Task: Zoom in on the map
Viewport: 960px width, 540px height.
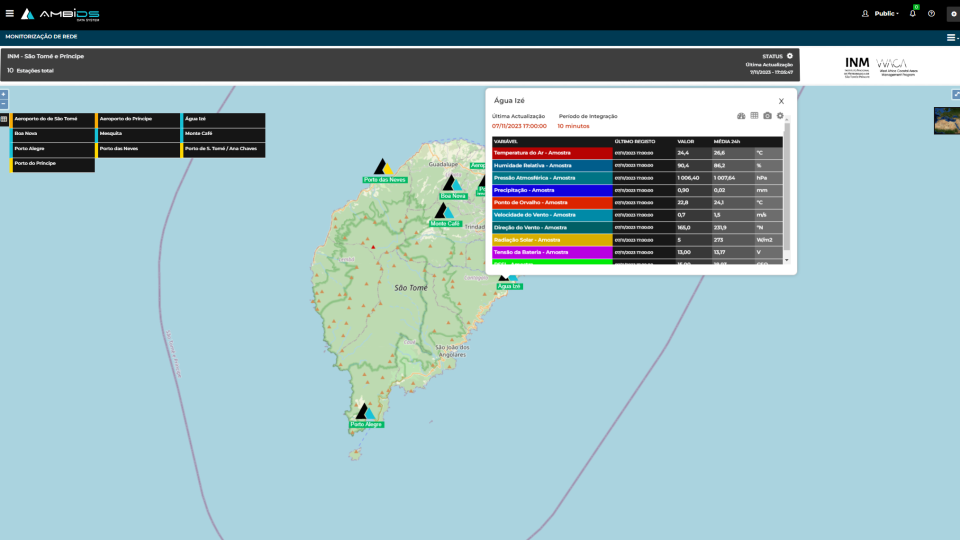Action: 4,94
